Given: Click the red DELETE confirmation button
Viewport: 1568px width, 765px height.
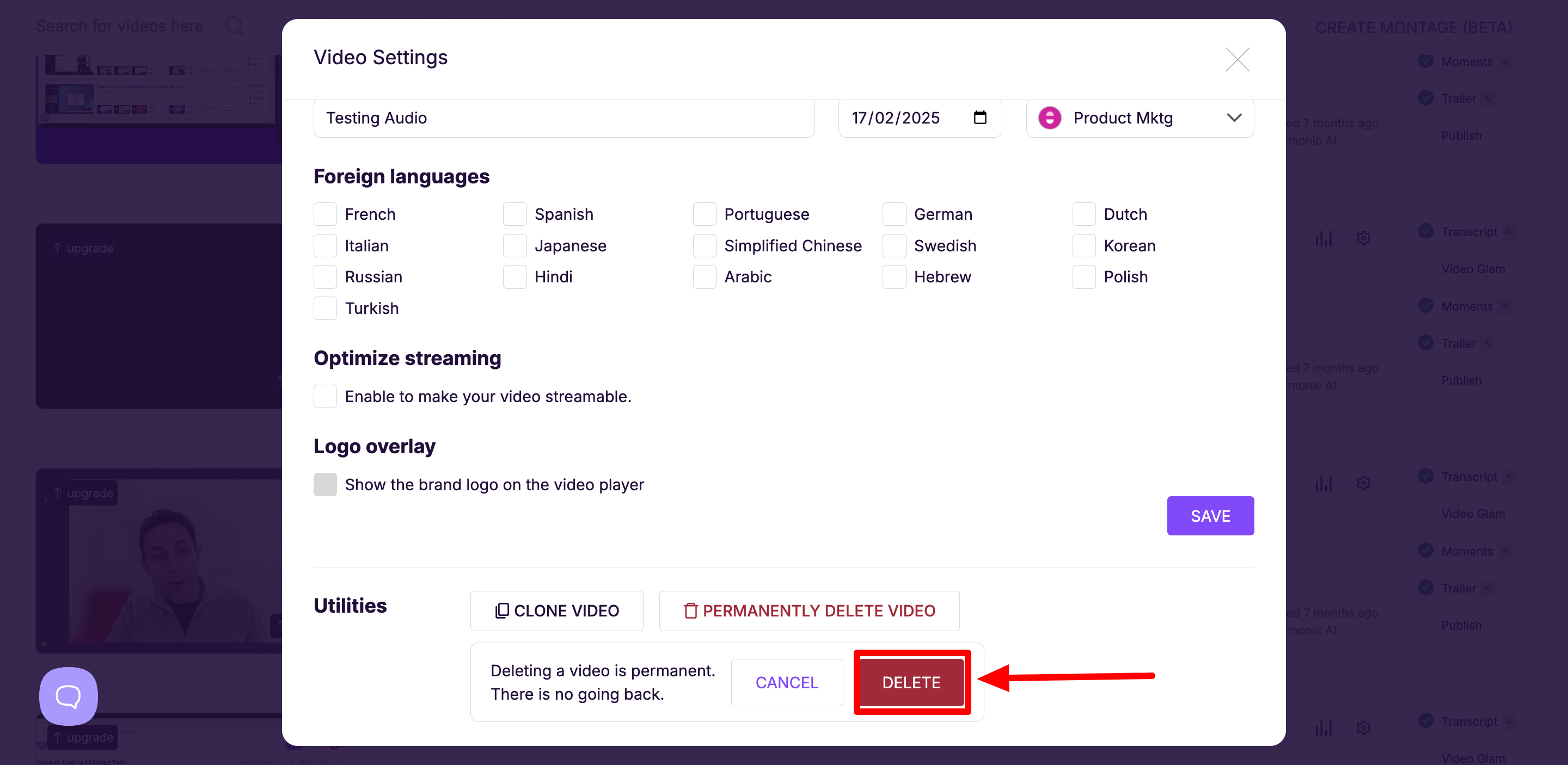Looking at the screenshot, I should [911, 682].
